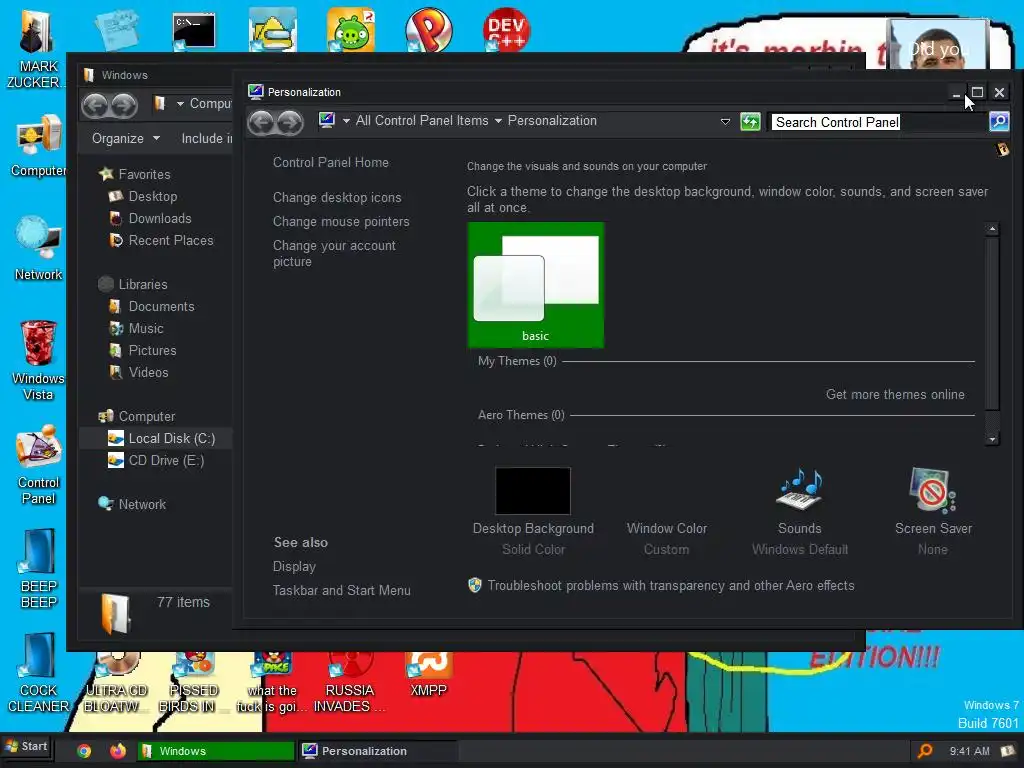Click the Start button
The image size is (1024, 768).
26,746
